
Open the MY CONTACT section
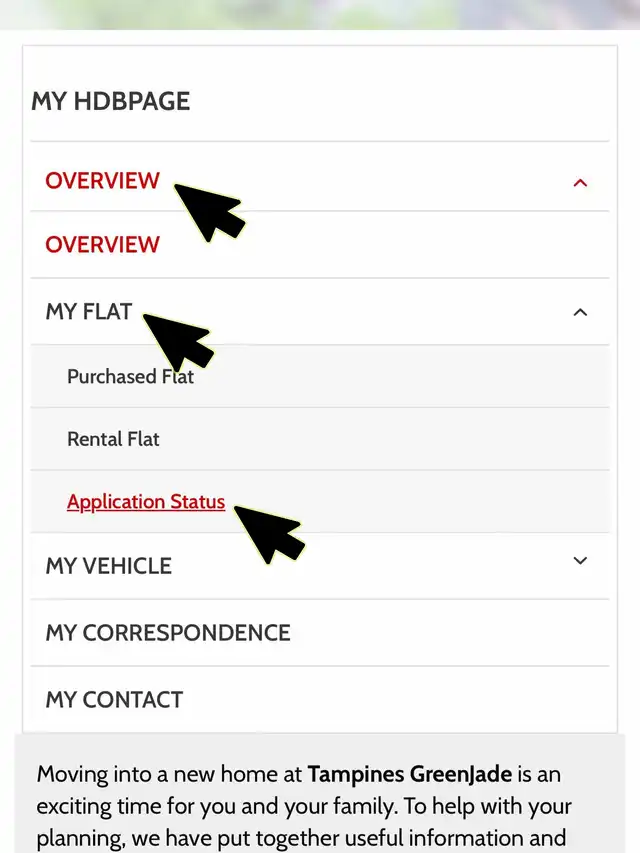(114, 700)
